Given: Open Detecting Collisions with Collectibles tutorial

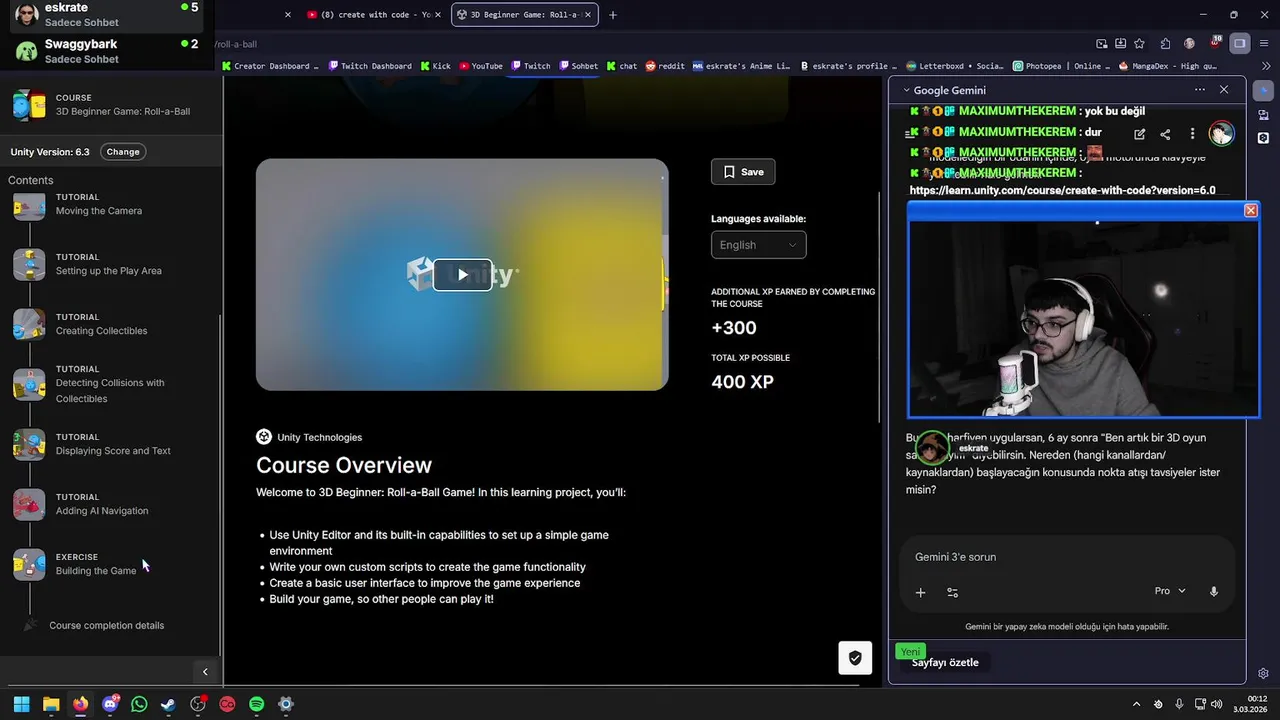Looking at the screenshot, I should click(x=110, y=384).
